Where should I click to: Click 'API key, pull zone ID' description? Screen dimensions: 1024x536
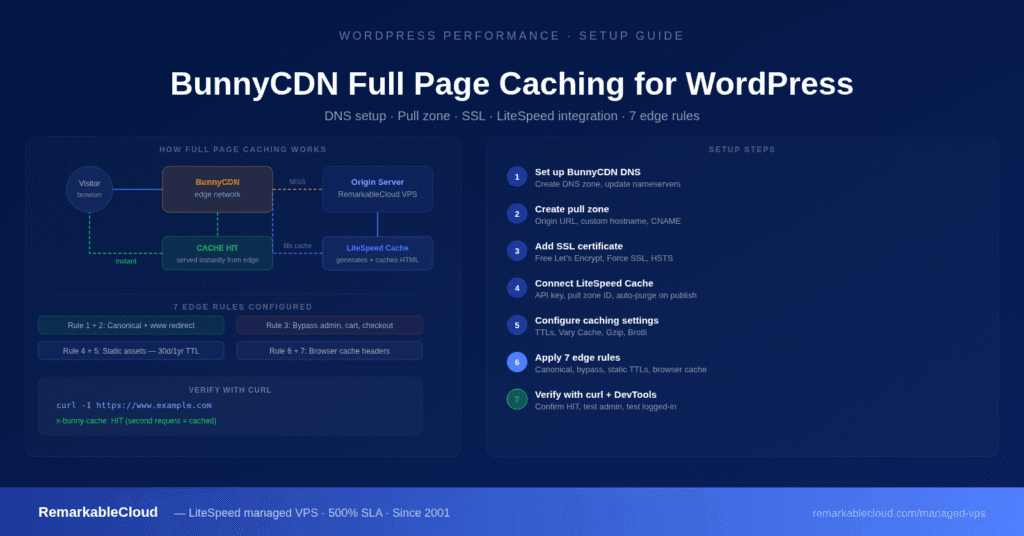point(615,296)
